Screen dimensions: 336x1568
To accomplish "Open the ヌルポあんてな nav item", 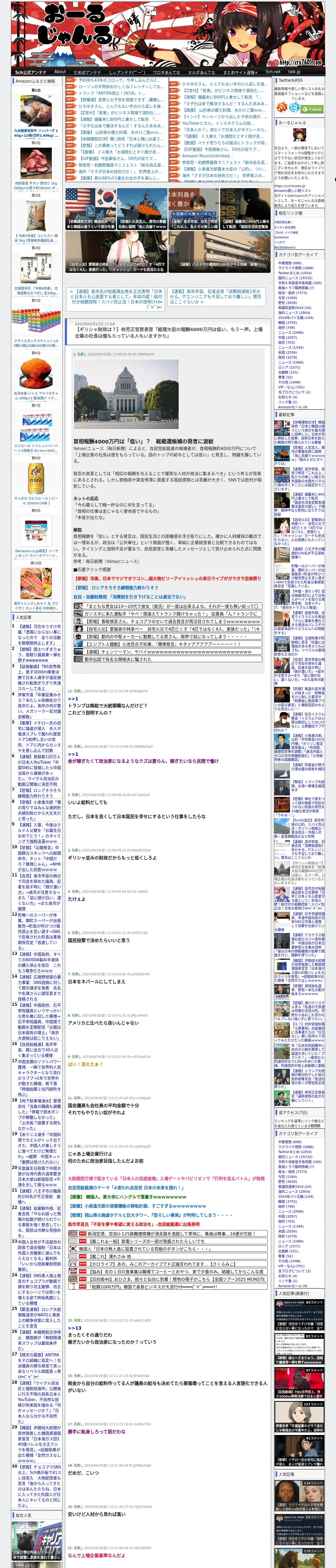I will [x=201, y=72].
